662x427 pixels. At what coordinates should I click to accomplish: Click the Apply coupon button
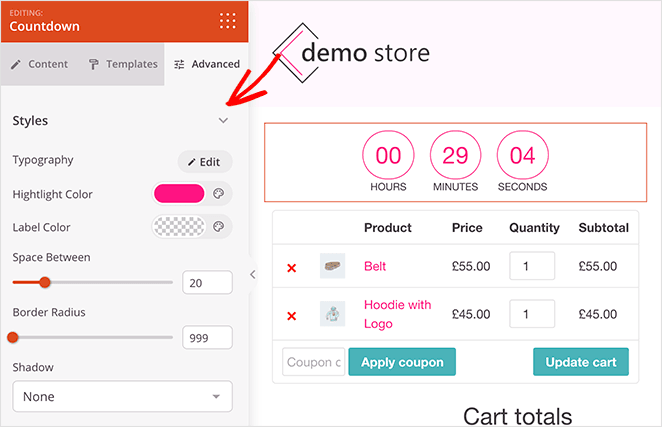click(x=402, y=361)
